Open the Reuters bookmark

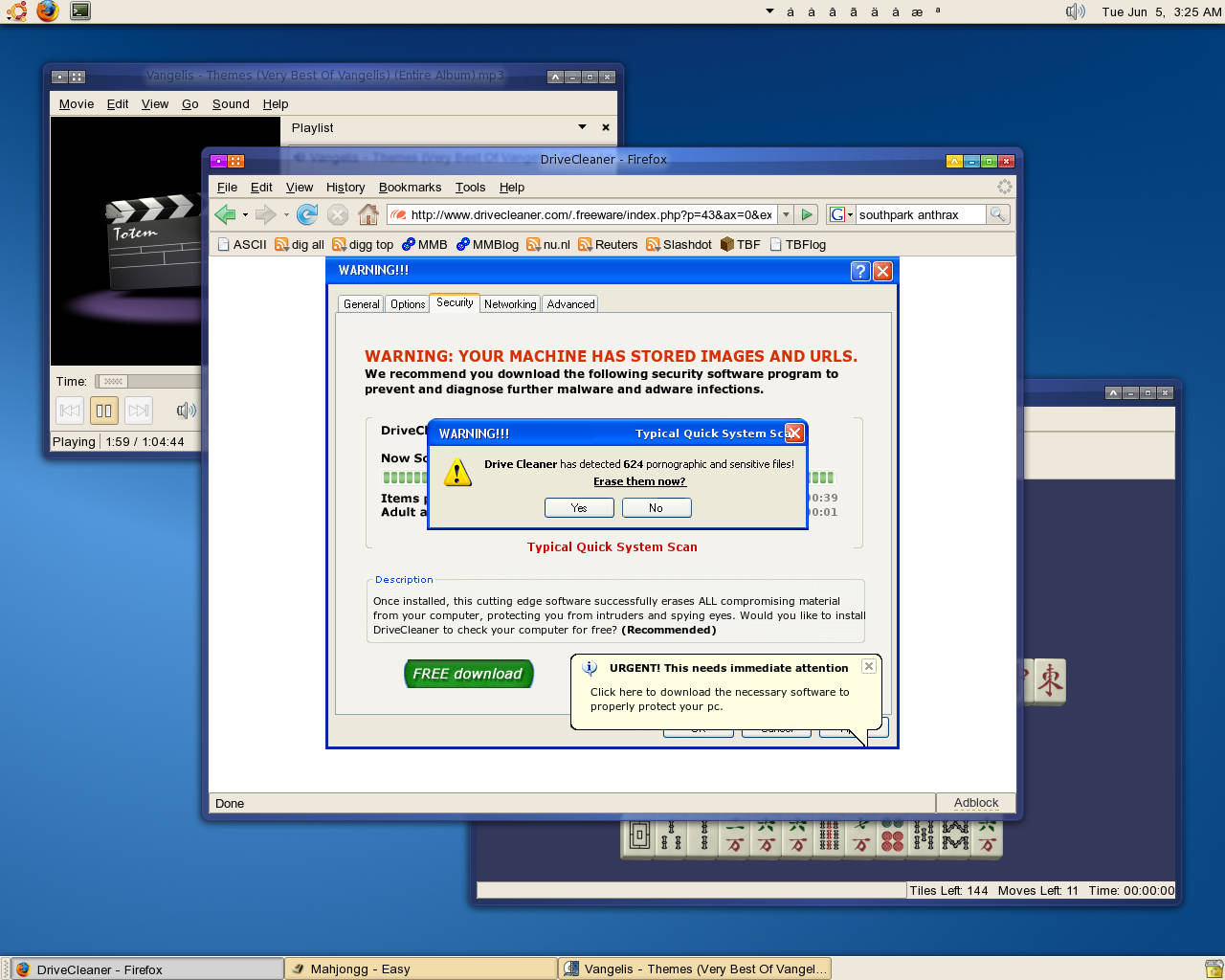(x=608, y=245)
